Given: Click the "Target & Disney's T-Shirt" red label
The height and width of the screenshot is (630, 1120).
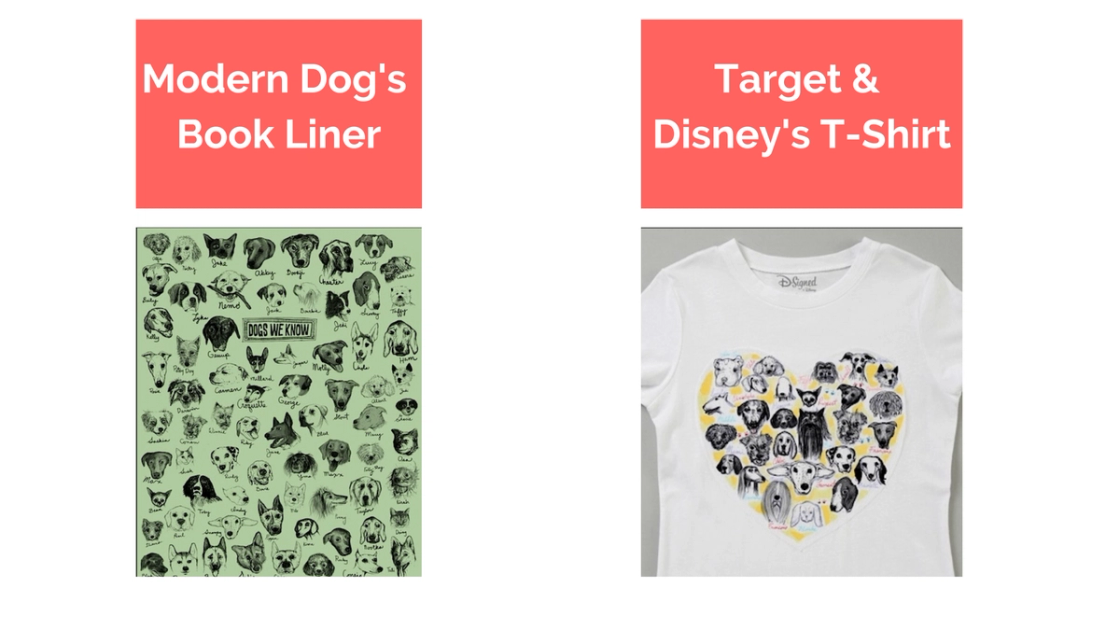Looking at the screenshot, I should click(x=801, y=114).
